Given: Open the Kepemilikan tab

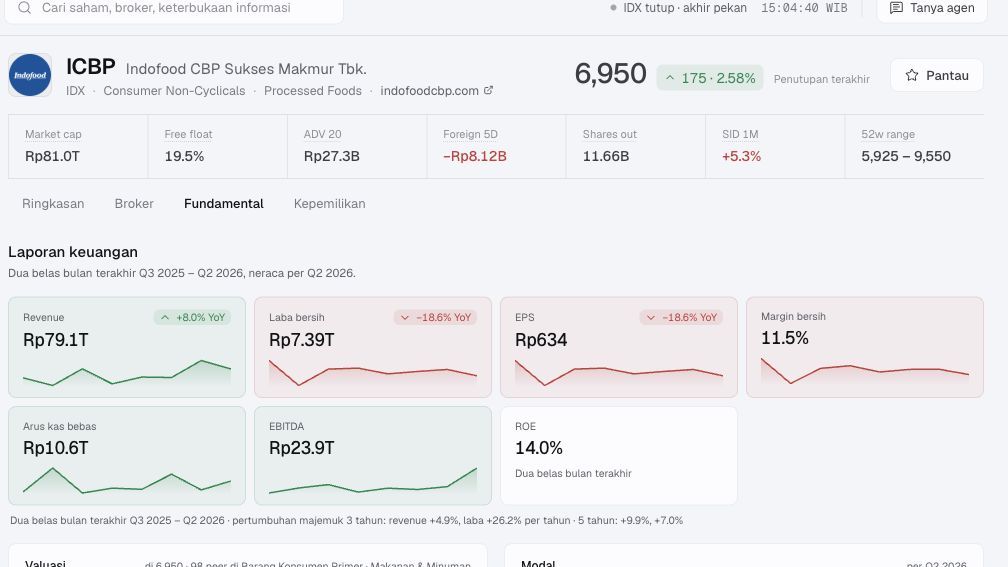Looking at the screenshot, I should [329, 204].
